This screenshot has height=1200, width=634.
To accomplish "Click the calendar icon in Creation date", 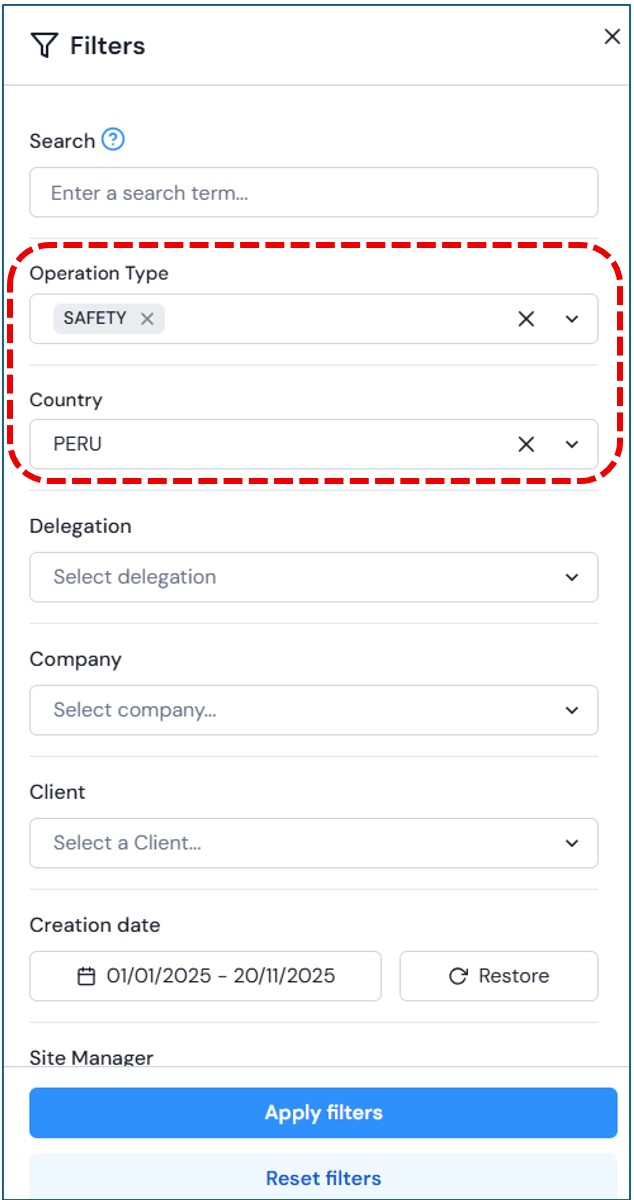I will click(x=87, y=976).
